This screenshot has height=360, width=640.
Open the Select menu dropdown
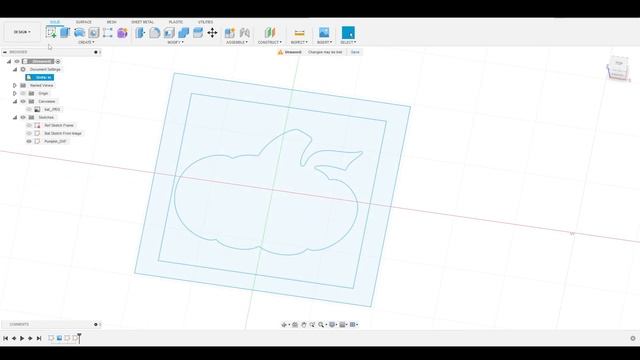(348, 42)
